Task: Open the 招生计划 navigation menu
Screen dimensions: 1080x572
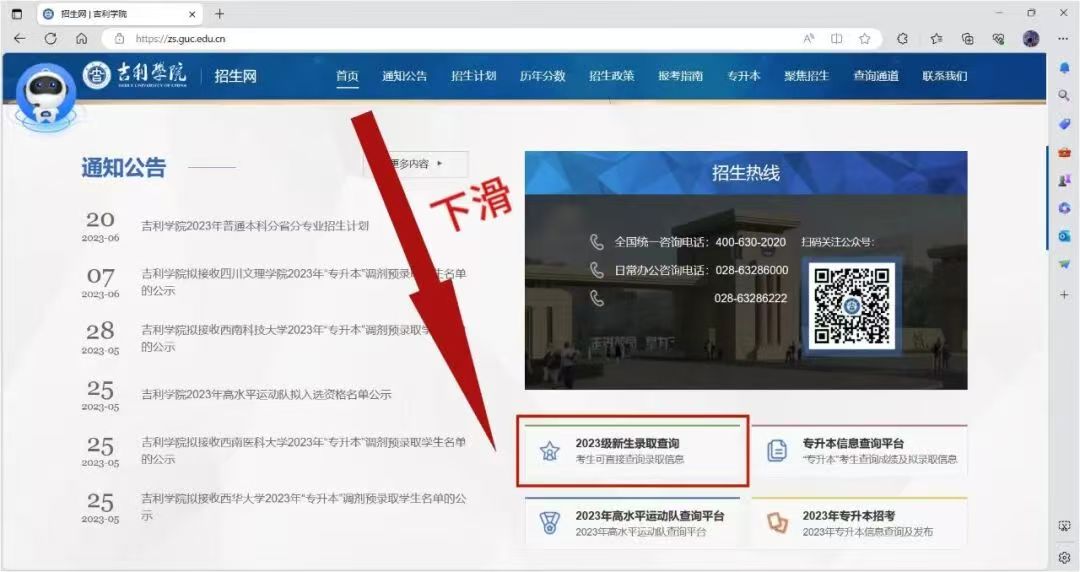Action: (x=474, y=76)
